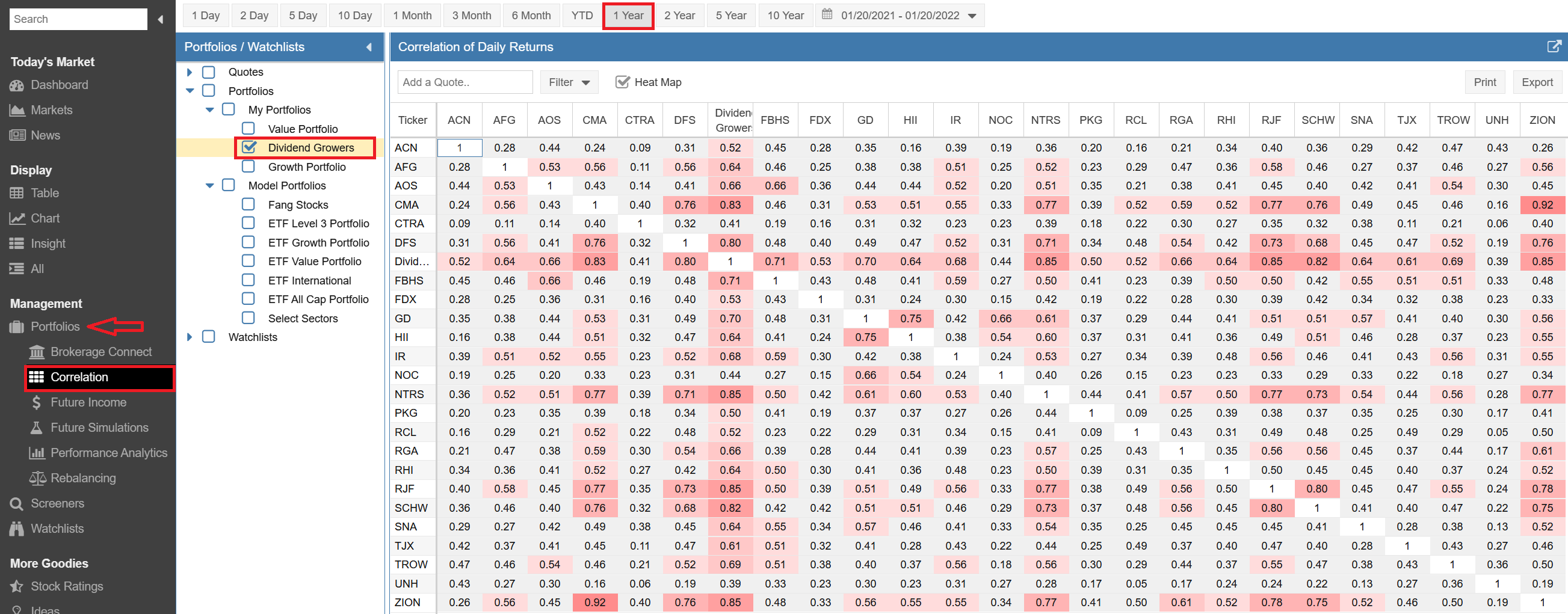Click the Add a Quote input field
1568x614 pixels.
[465, 82]
